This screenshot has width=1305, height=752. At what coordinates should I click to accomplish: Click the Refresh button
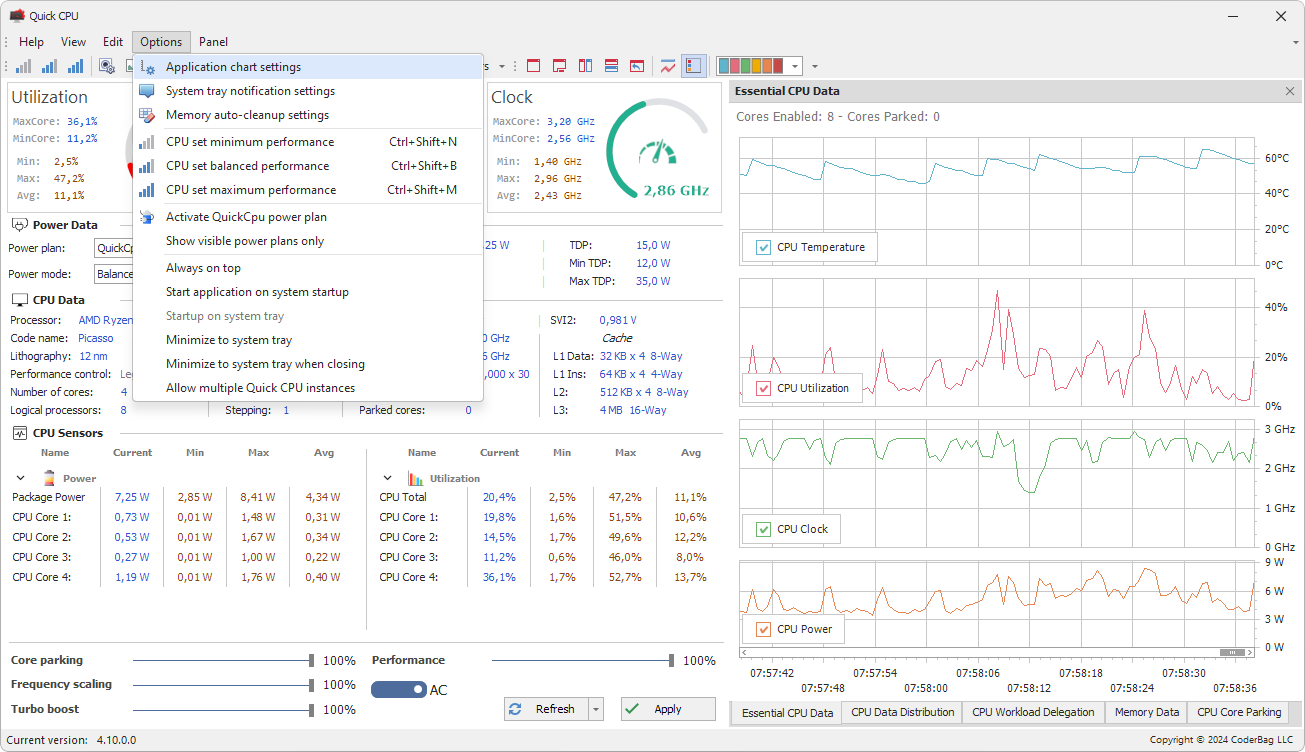pyautogui.click(x=547, y=708)
